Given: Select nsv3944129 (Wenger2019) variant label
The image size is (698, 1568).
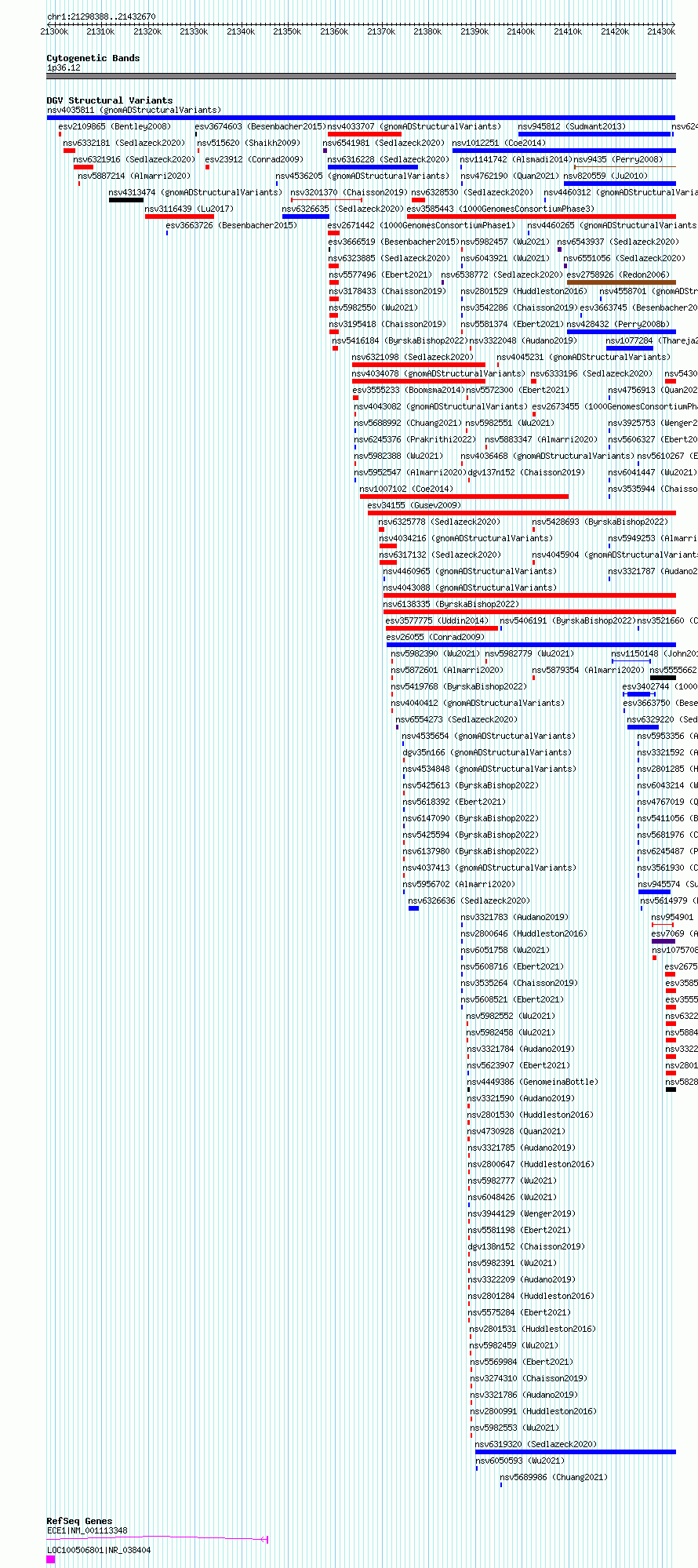Looking at the screenshot, I should pos(522,1214).
